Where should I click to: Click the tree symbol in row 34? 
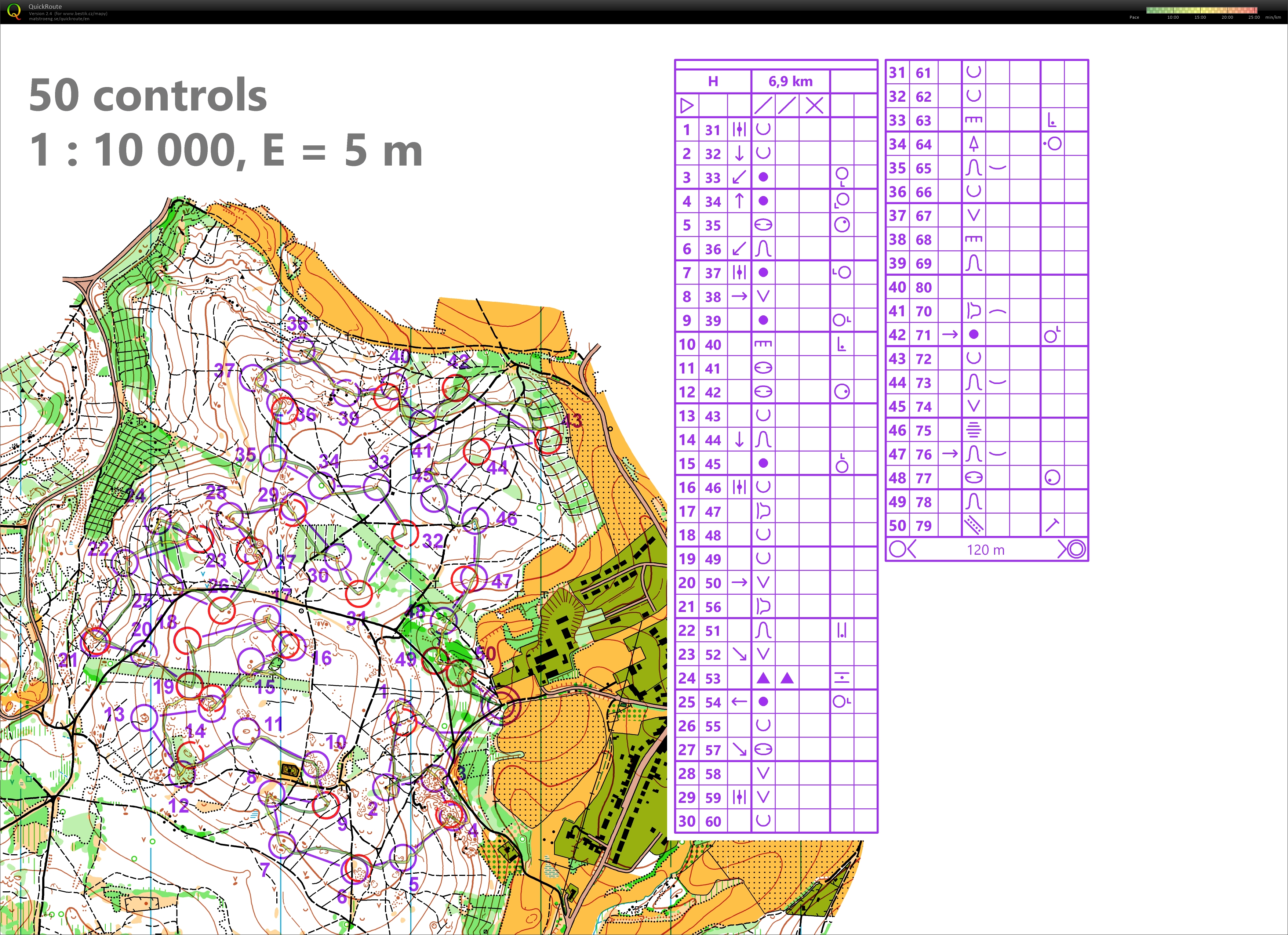974,144
